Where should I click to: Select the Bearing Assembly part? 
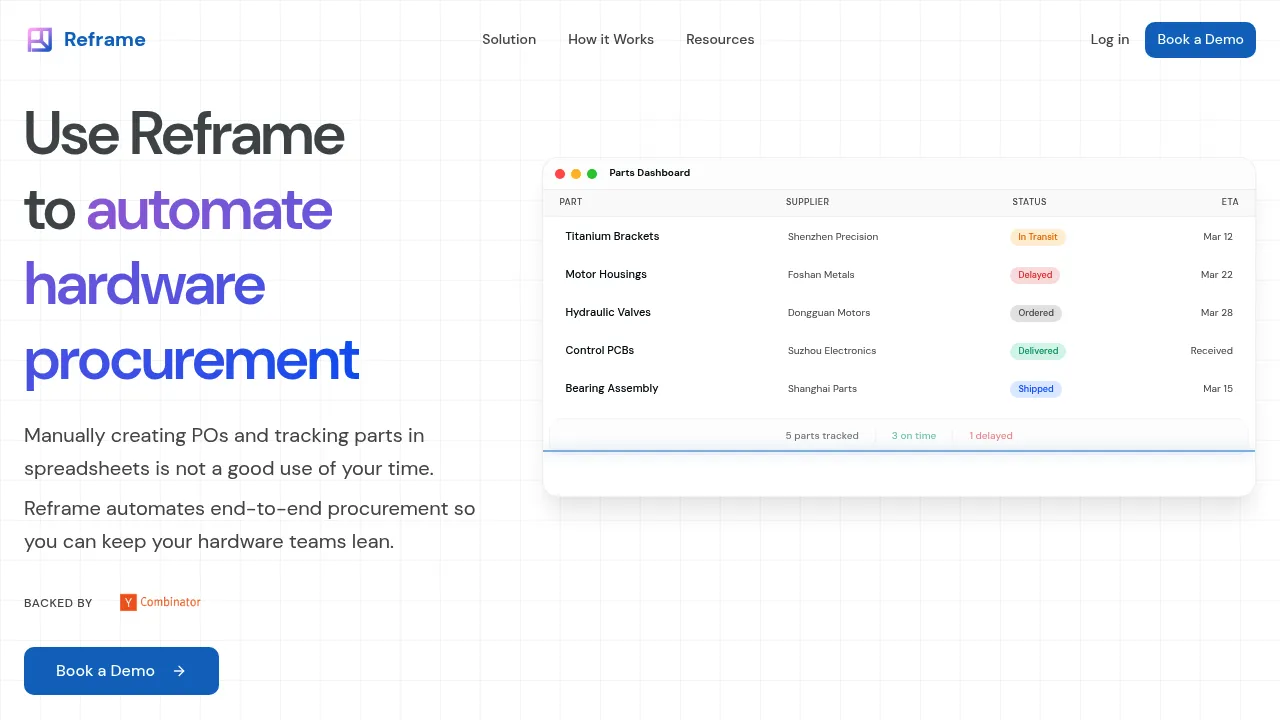pyautogui.click(x=612, y=389)
